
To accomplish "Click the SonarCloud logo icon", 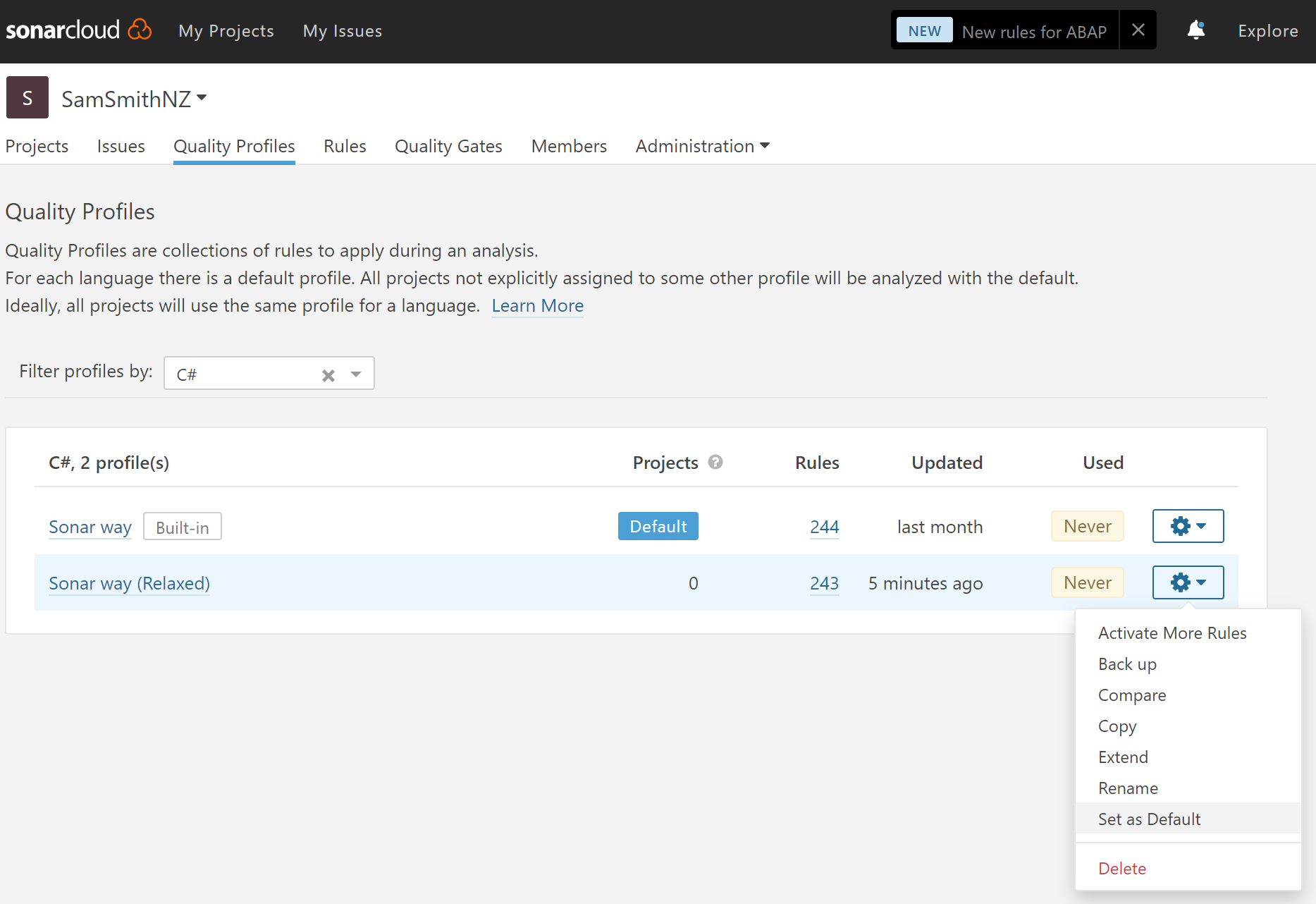I will [140, 30].
